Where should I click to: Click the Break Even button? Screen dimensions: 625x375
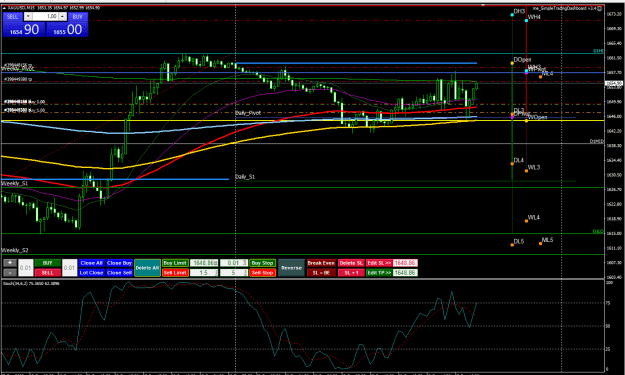click(321, 263)
